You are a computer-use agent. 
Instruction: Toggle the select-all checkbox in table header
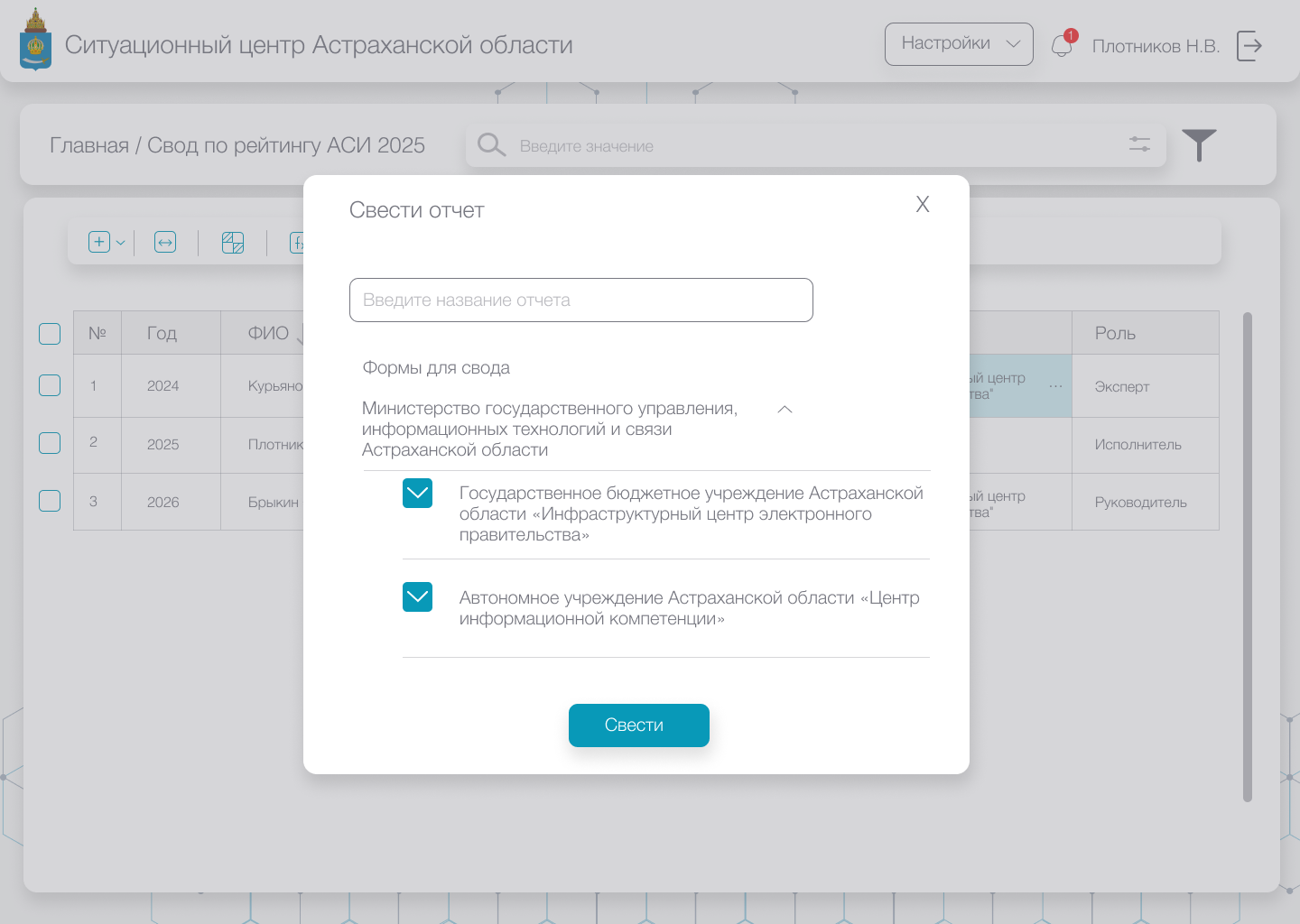point(50,334)
